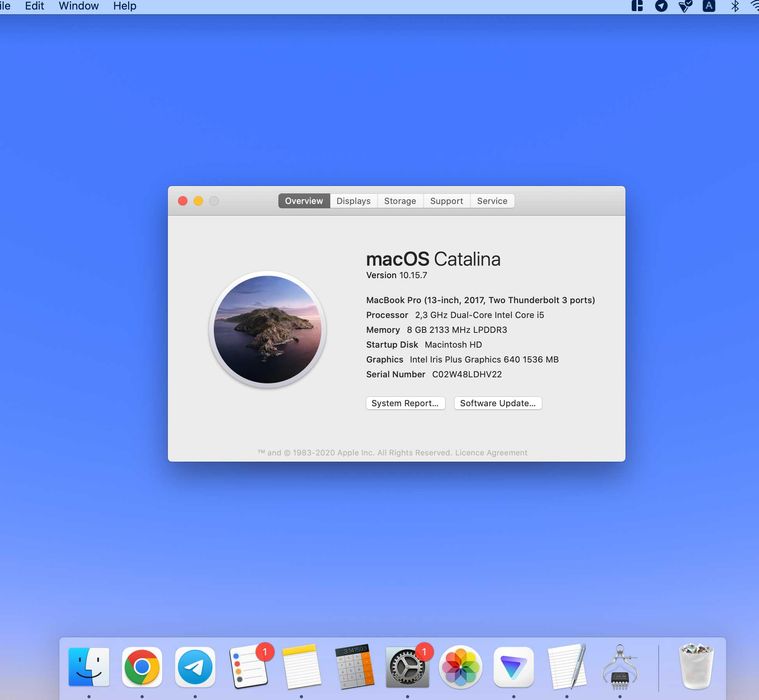Click memory value '8 GB 2133 MHz LPDDR3'
This screenshot has height=700, width=759.
[x=457, y=330]
